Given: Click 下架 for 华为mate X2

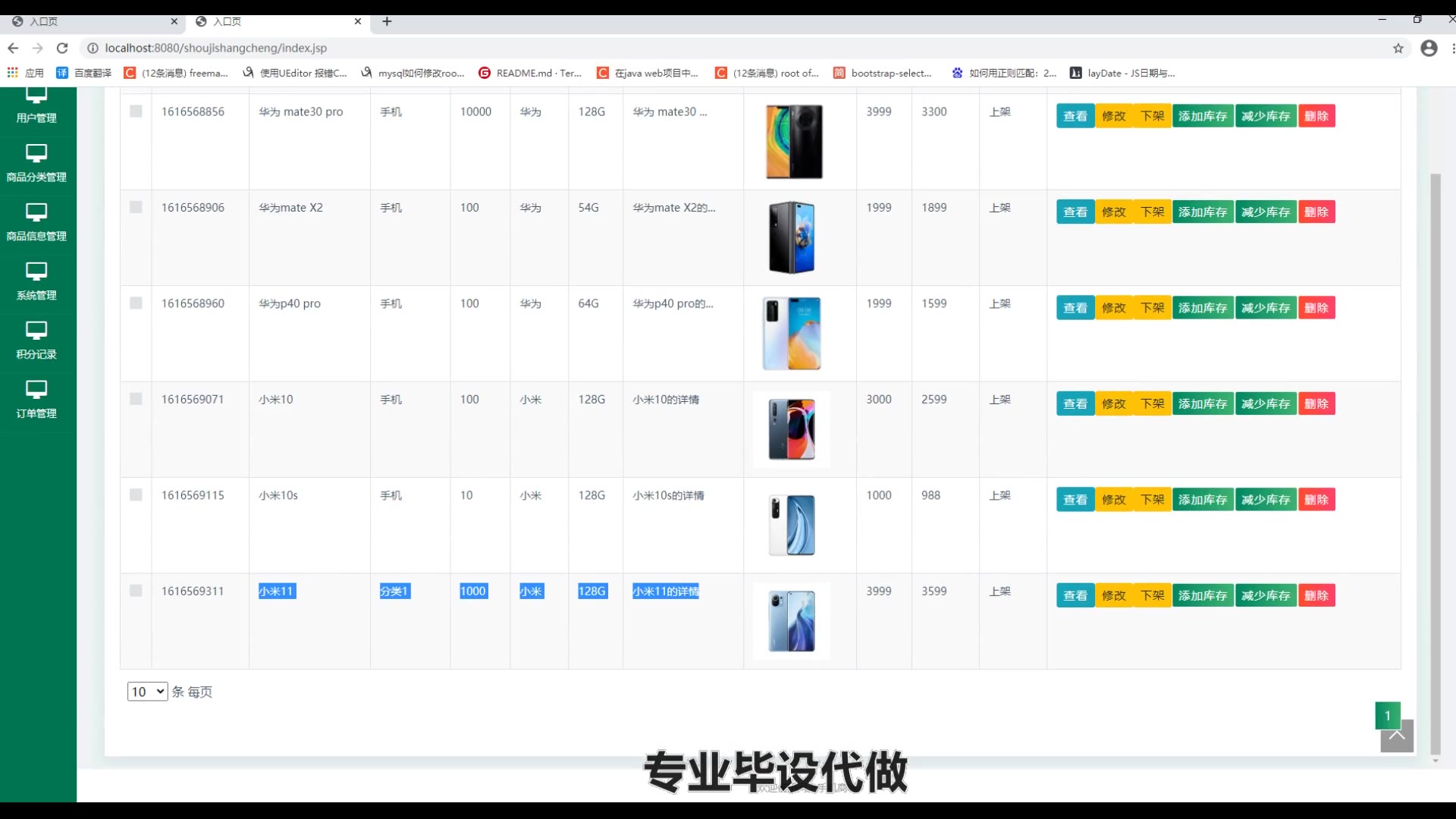Looking at the screenshot, I should (1153, 212).
